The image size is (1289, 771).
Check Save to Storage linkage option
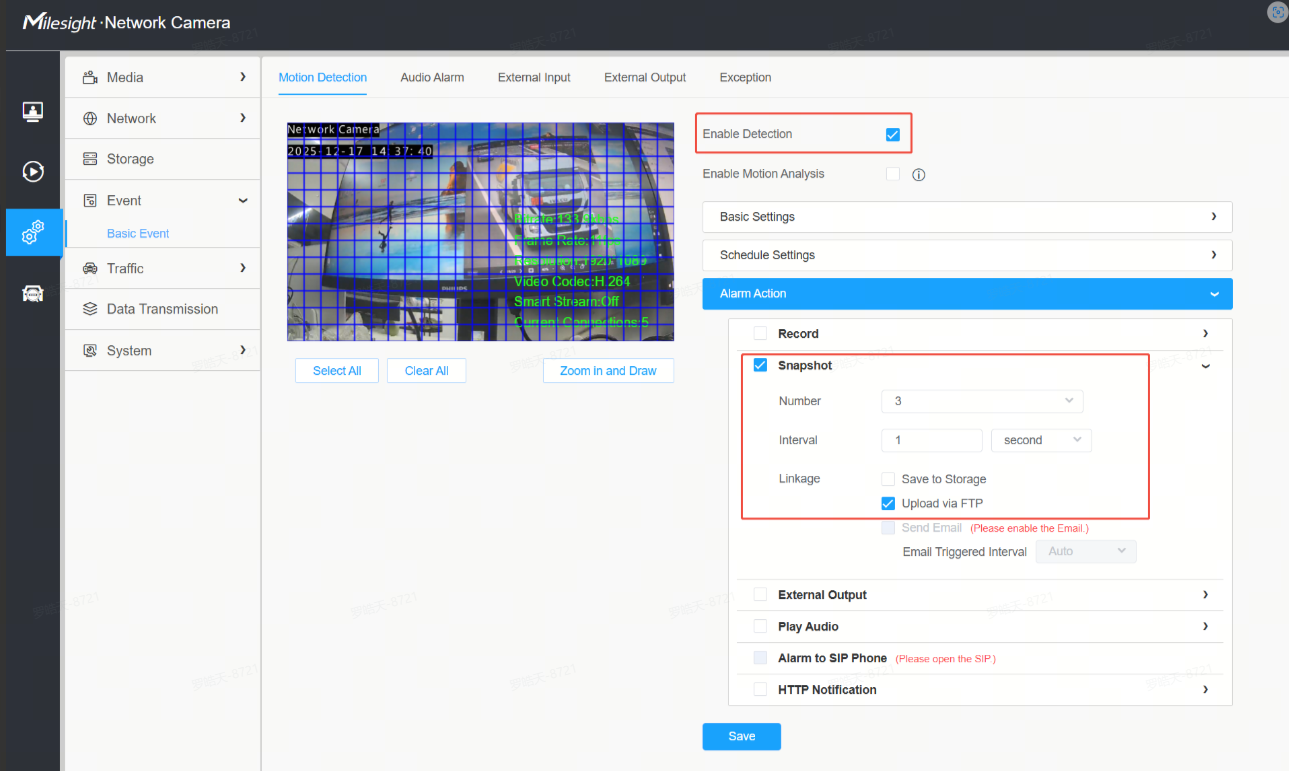[888, 479]
